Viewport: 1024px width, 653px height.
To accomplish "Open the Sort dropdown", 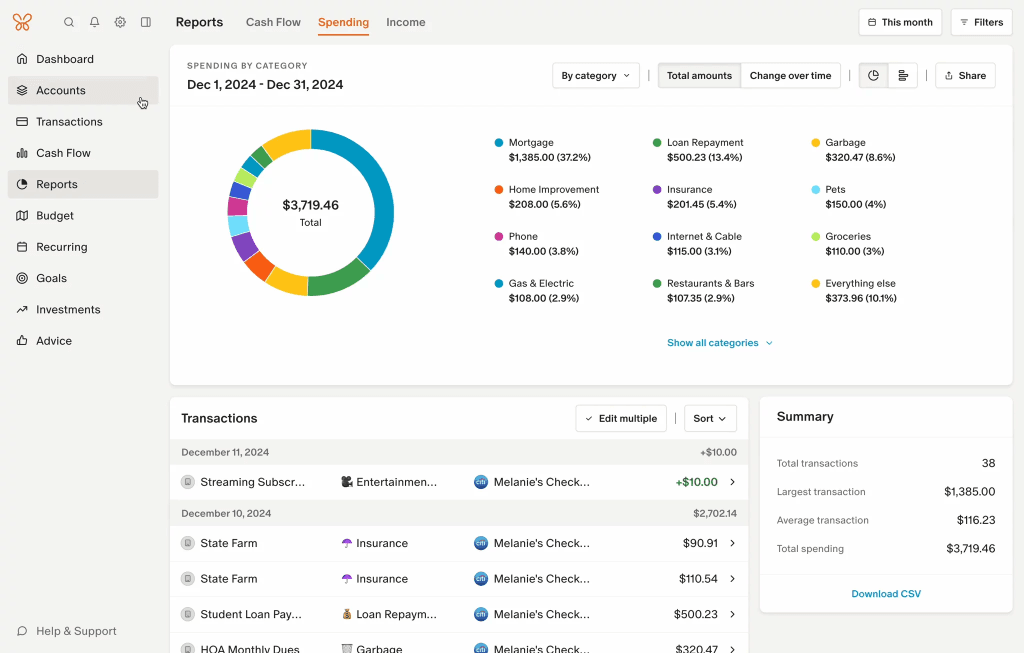I will [x=710, y=419].
